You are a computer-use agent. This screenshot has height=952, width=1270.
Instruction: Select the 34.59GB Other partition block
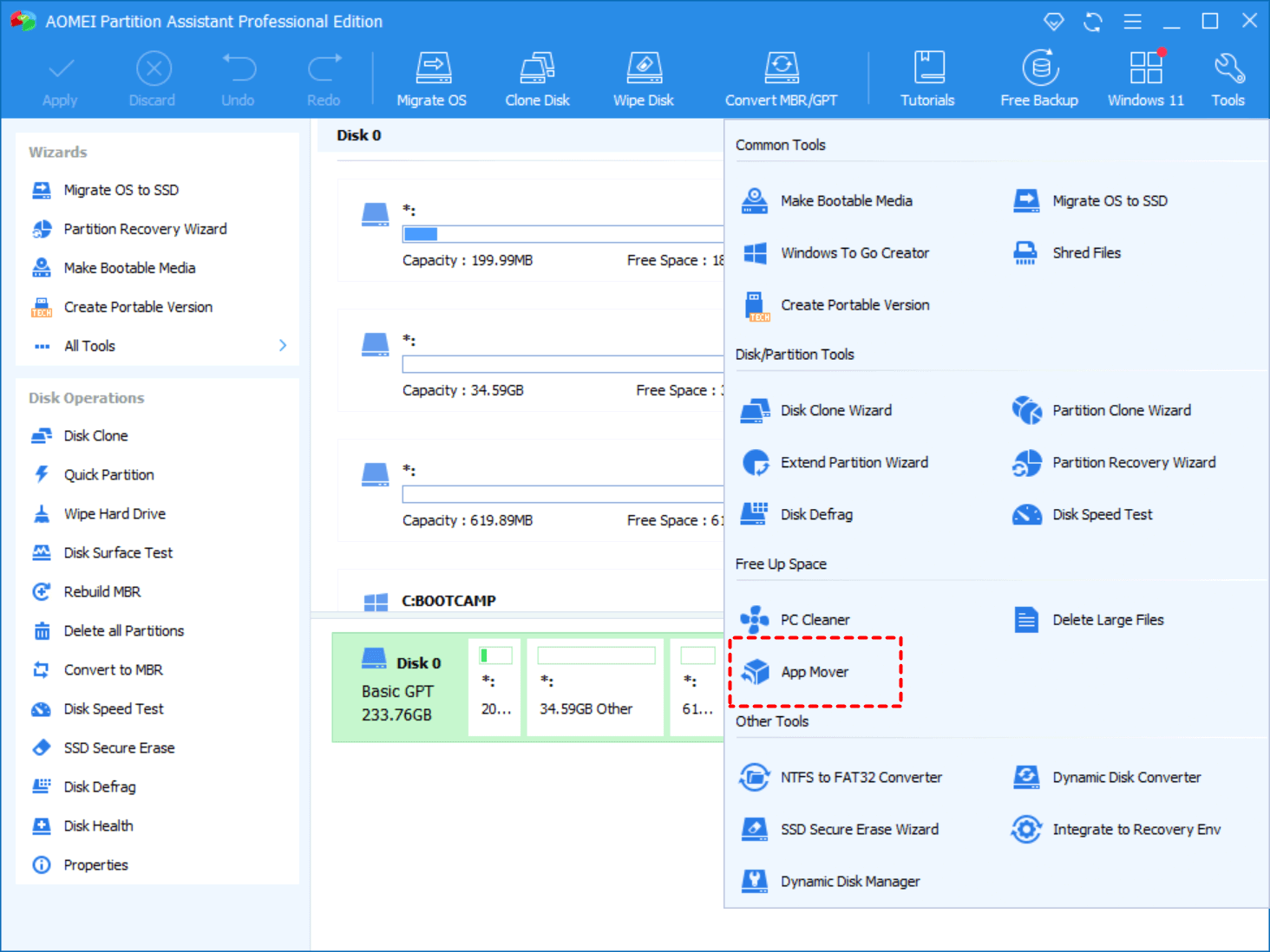pyautogui.click(x=595, y=687)
